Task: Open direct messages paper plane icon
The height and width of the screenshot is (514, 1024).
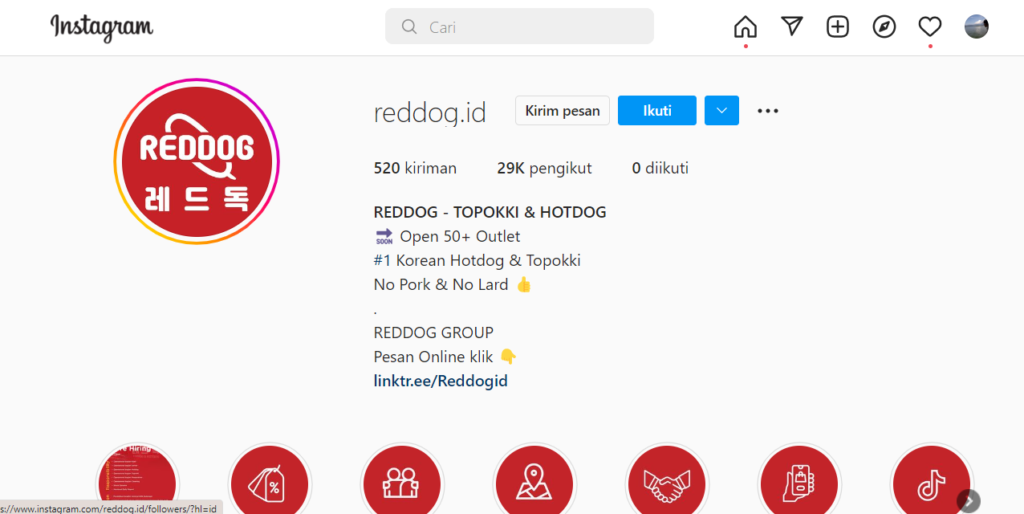Action: tap(792, 27)
